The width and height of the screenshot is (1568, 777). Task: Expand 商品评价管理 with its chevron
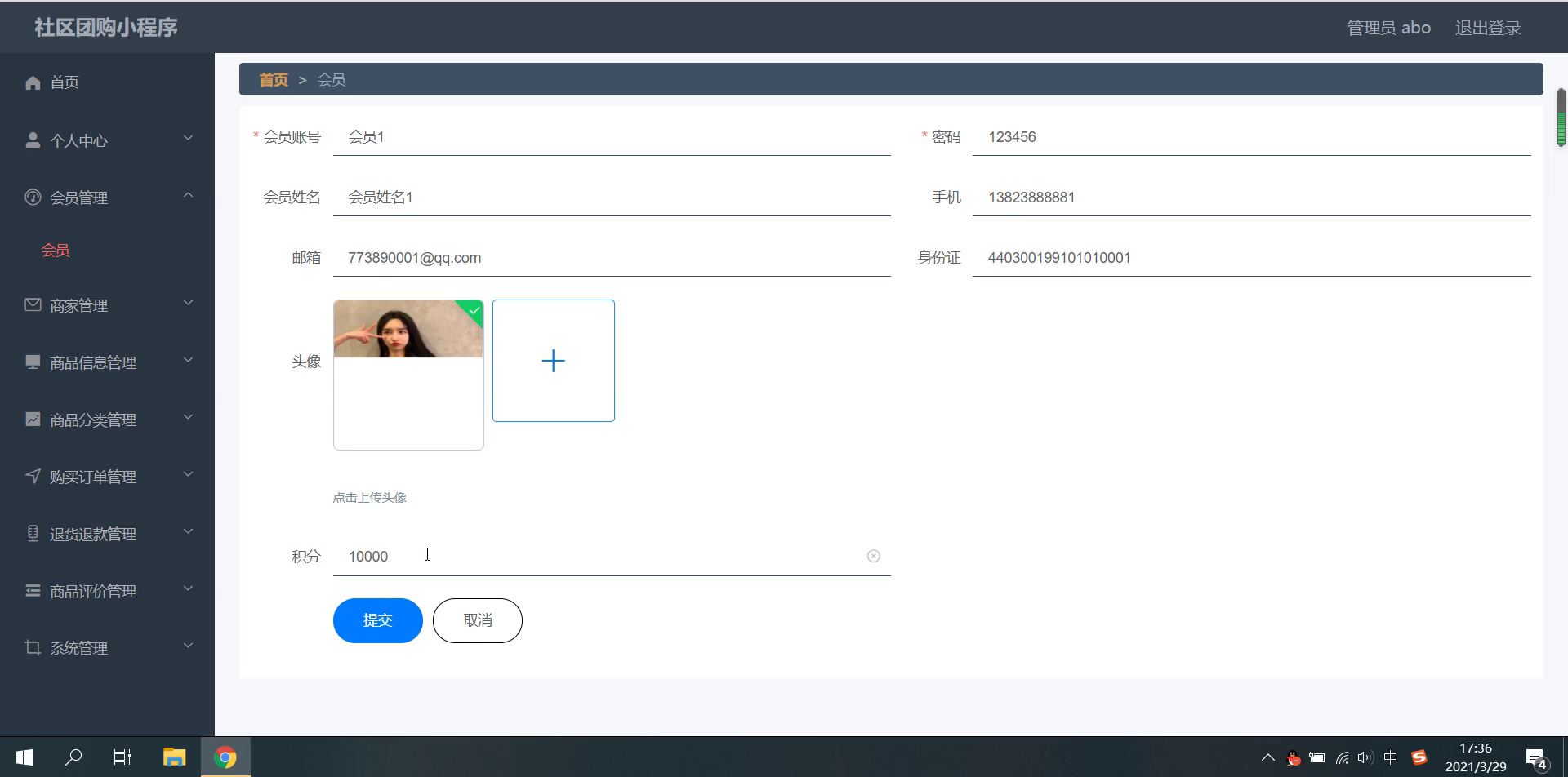pyautogui.click(x=189, y=588)
